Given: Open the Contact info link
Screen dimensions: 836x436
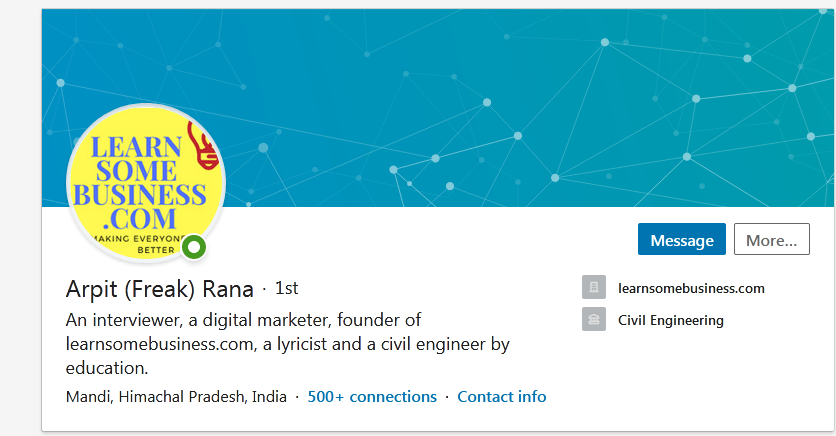Looking at the screenshot, I should pos(502,397).
